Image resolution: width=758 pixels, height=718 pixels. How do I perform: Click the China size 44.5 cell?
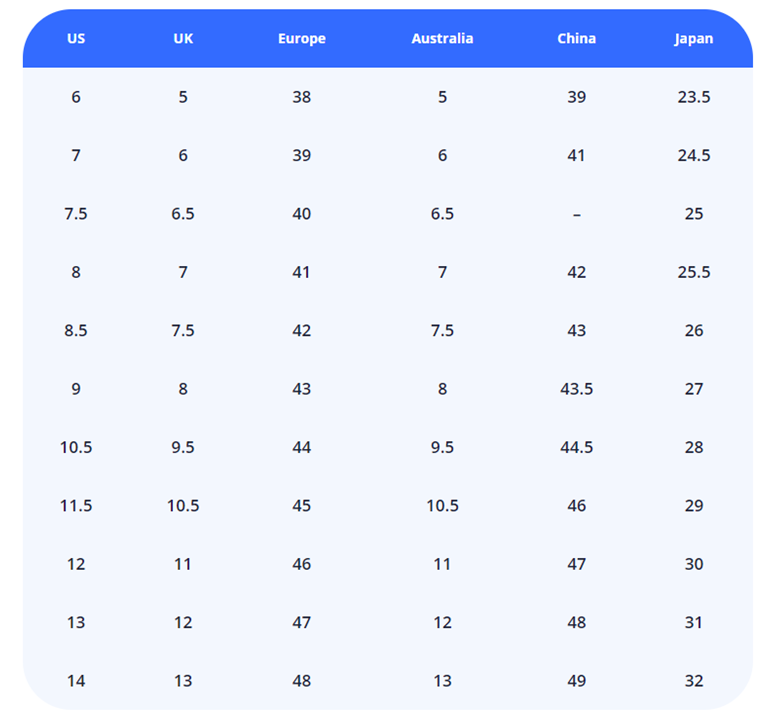(x=577, y=447)
